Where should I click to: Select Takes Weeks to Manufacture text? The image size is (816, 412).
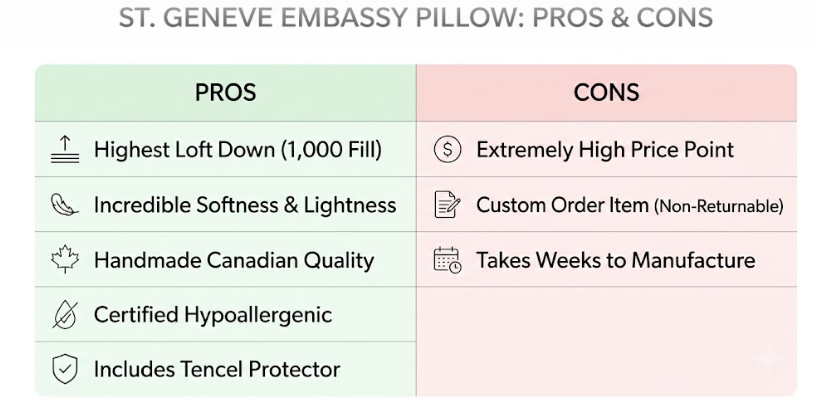[x=616, y=260]
